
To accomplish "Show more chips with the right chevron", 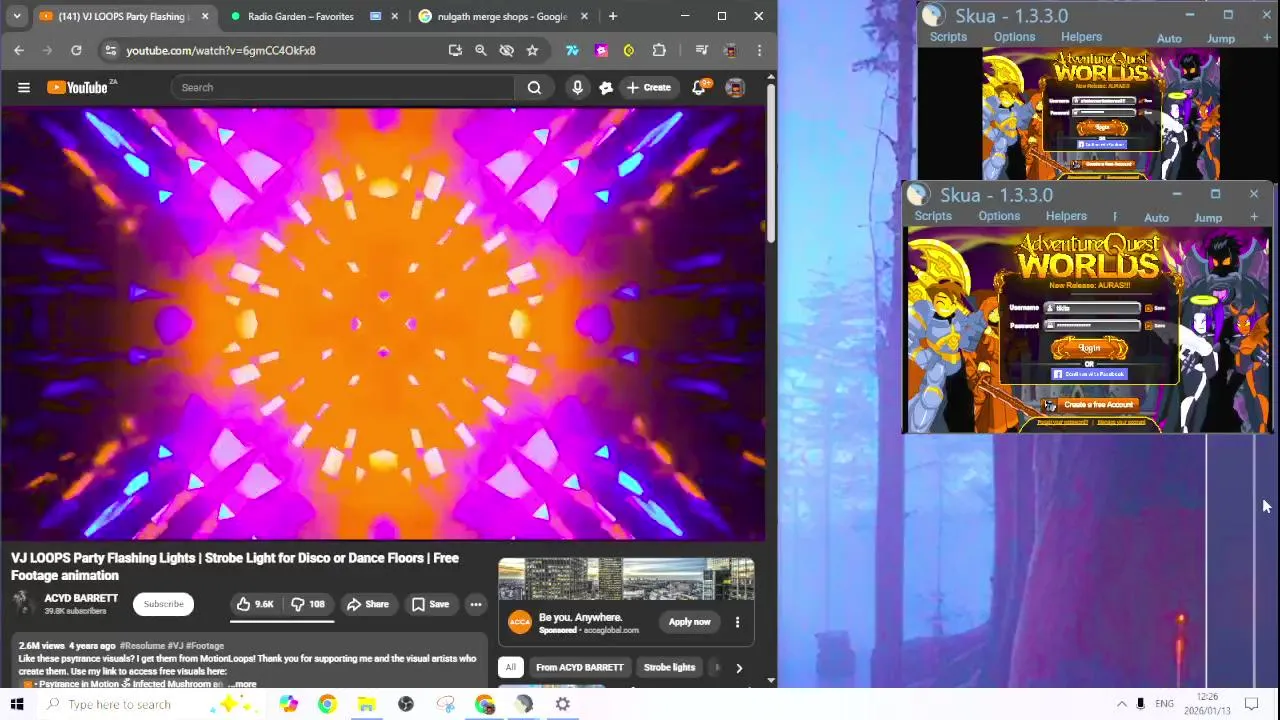I will tap(739, 668).
